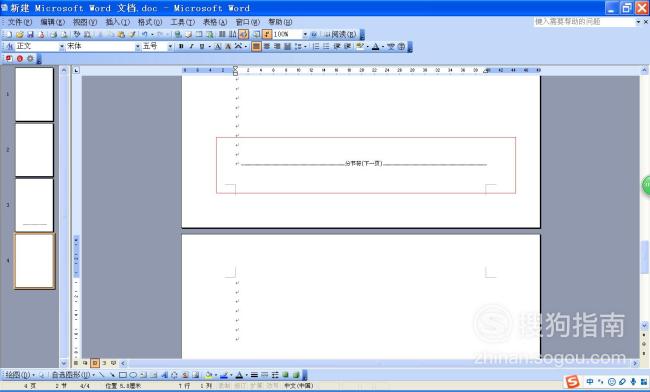This screenshot has width=650, height=392.
Task: Toggle Bold formatting button
Action: (181, 46)
